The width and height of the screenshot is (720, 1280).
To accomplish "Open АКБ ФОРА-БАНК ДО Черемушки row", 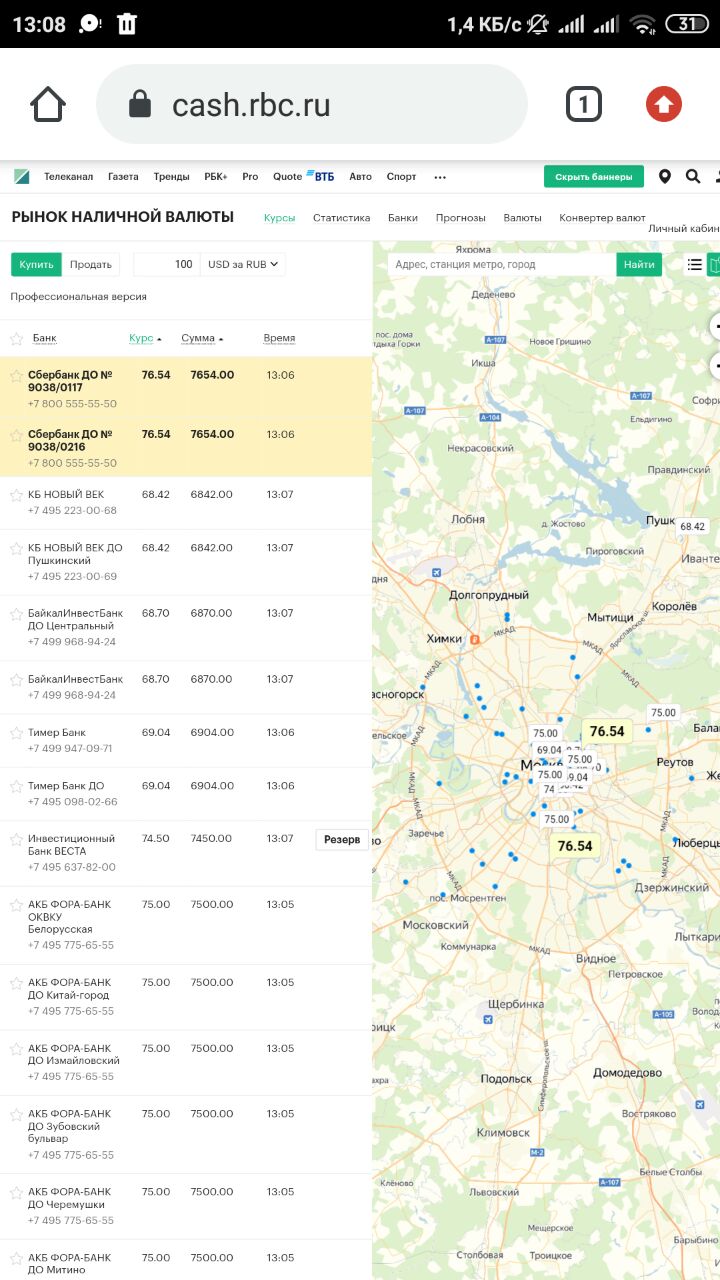I will [186, 1206].
